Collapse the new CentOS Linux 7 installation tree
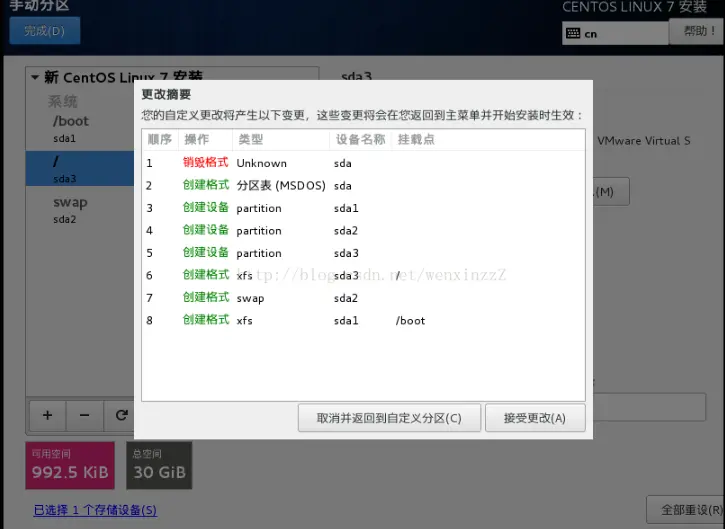 [x=35, y=77]
